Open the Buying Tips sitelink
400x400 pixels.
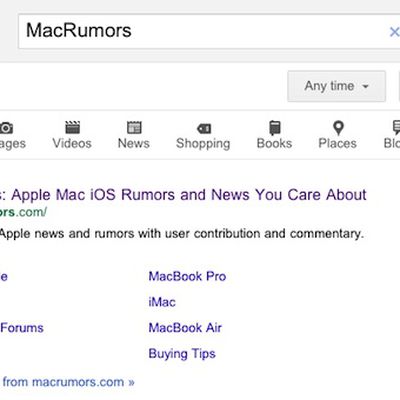[x=182, y=354]
